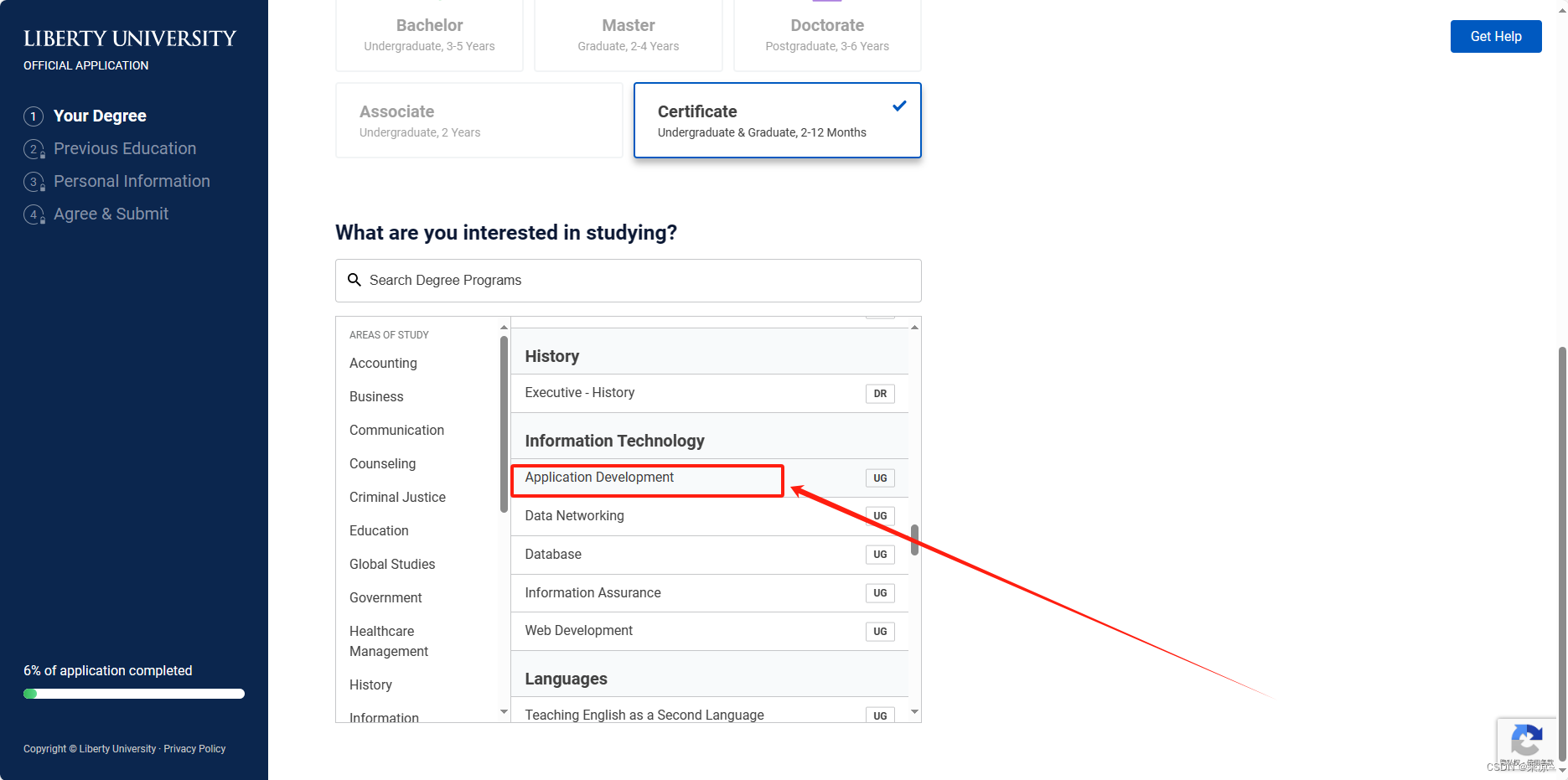Select the Doctorate degree card
This screenshot has width=1568, height=780.
click(x=827, y=35)
